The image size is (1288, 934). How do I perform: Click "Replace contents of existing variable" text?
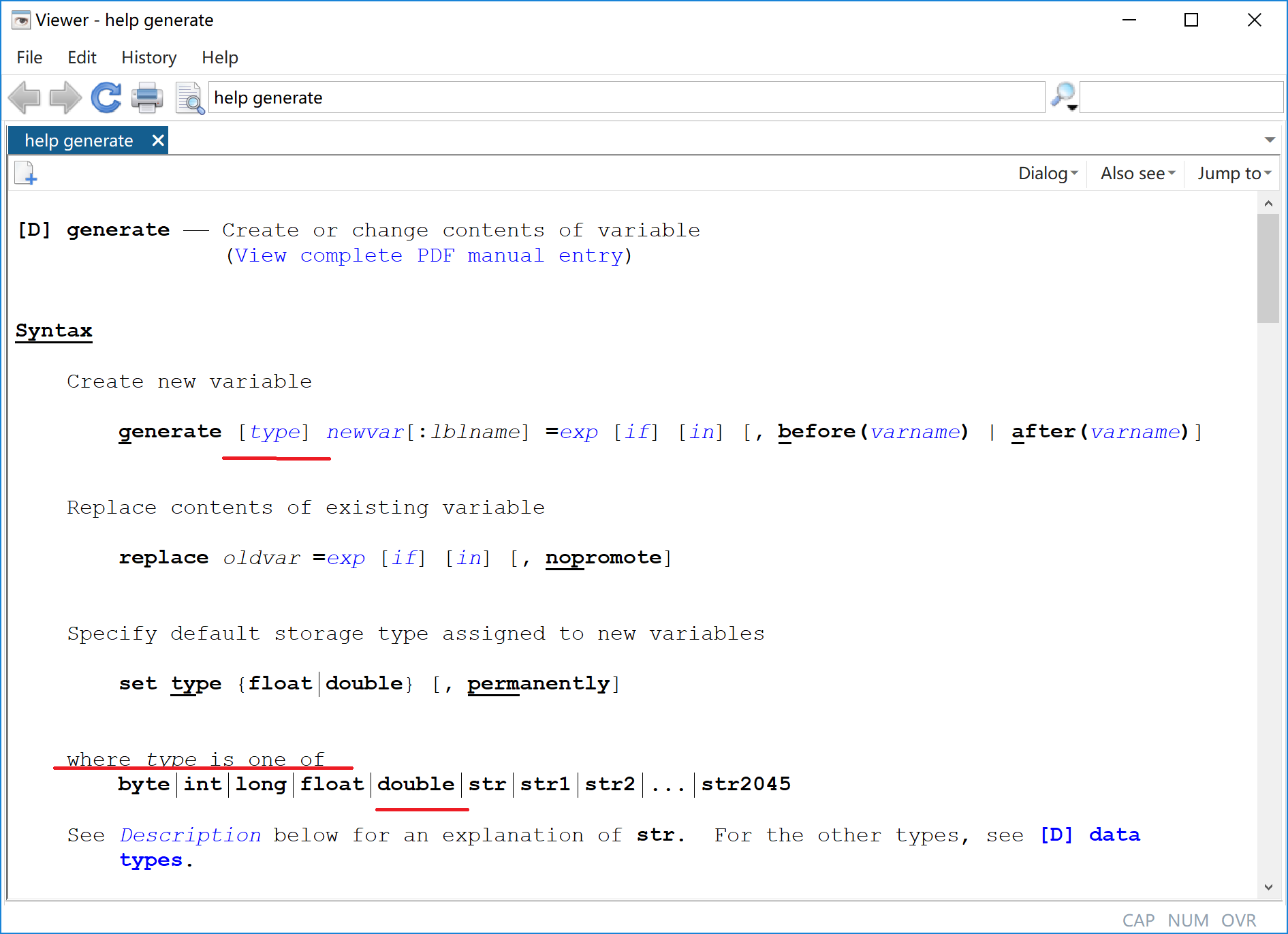(x=306, y=508)
